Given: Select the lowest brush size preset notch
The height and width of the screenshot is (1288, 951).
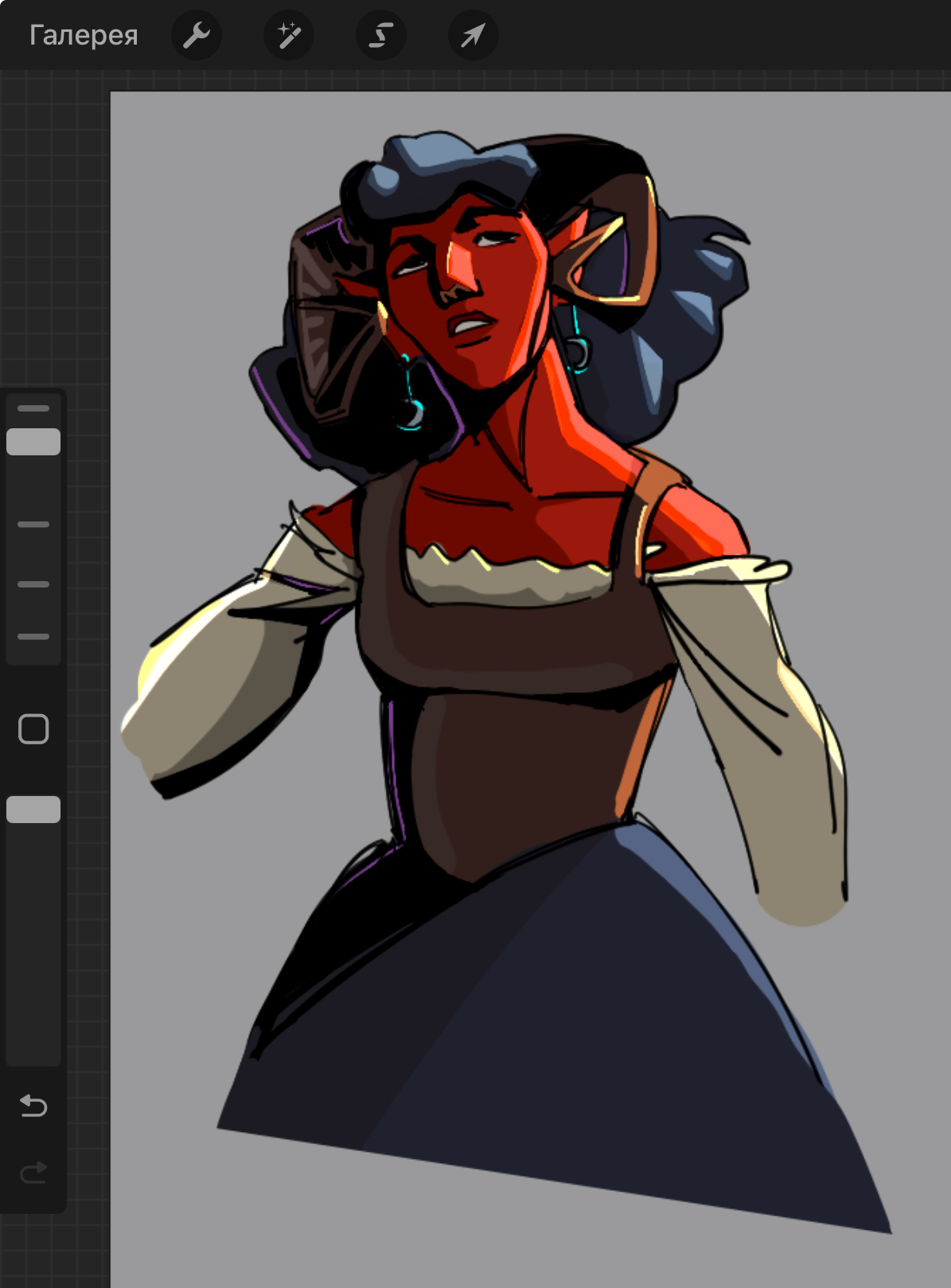Looking at the screenshot, I should click(x=33, y=637).
